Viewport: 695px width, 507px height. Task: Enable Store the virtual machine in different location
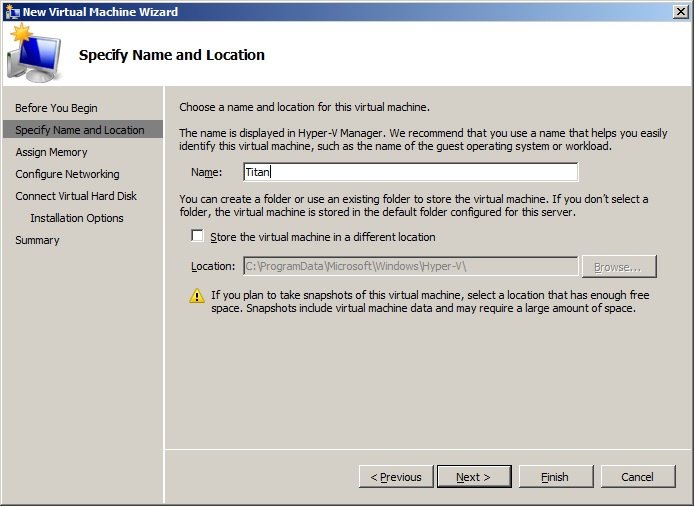pyautogui.click(x=197, y=235)
